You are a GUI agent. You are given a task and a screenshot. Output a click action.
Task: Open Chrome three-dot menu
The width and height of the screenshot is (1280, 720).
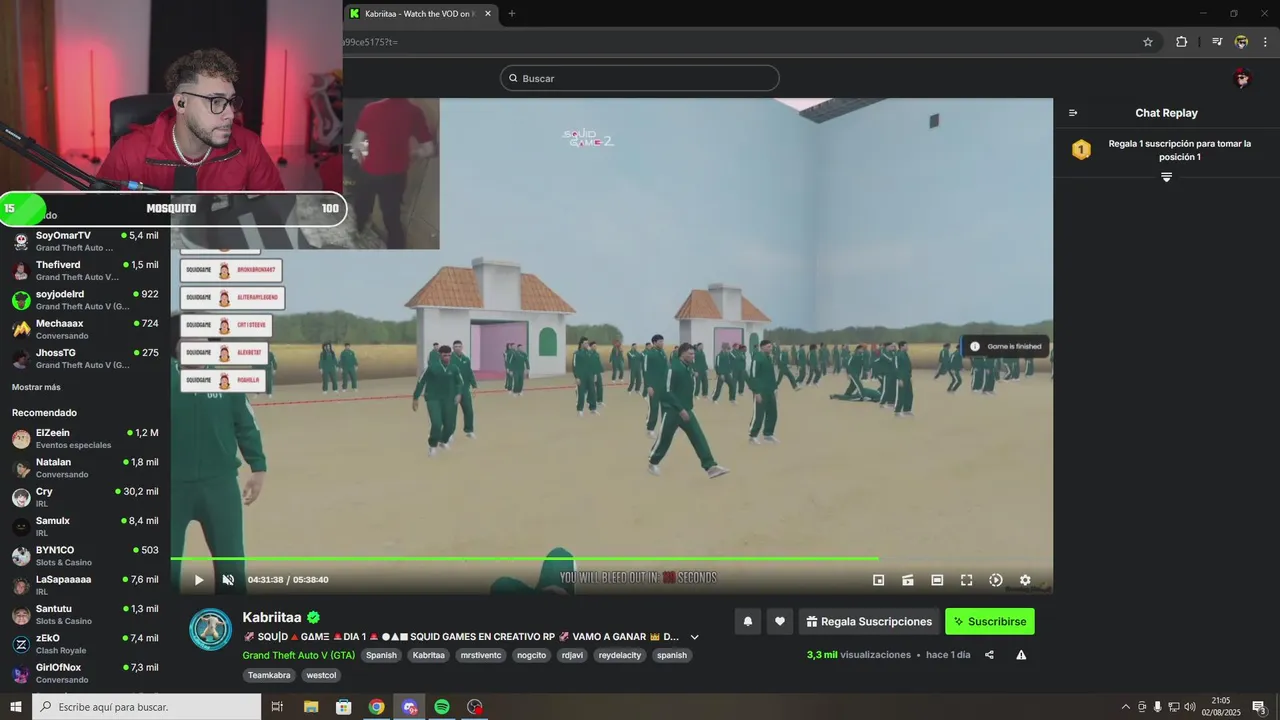1265,42
